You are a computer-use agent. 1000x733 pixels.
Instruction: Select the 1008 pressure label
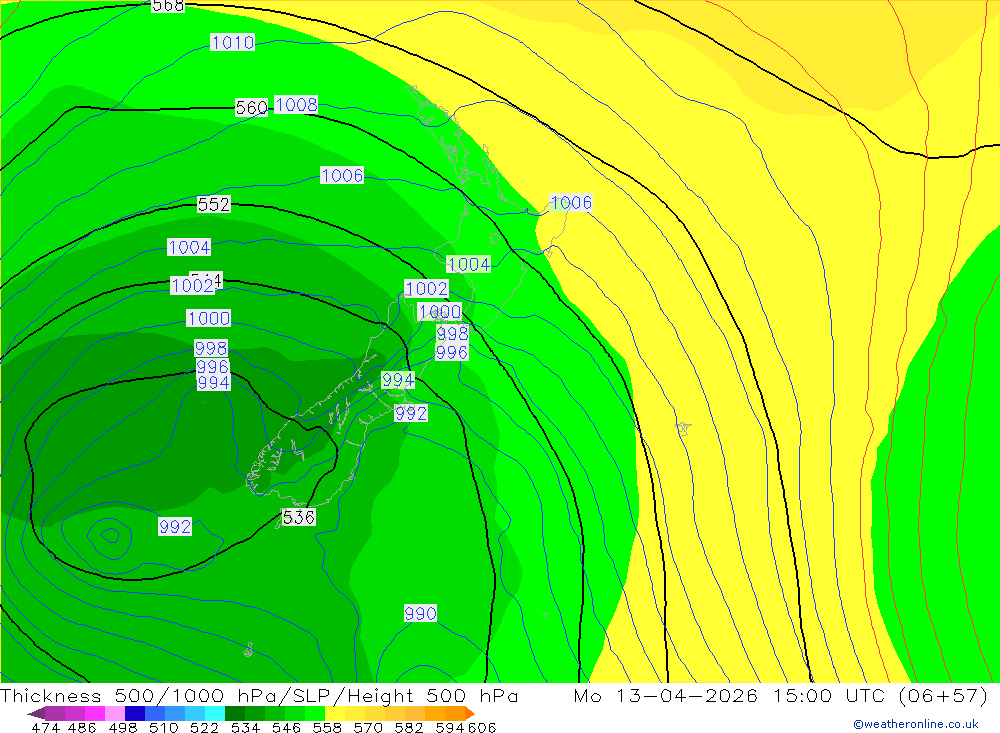296,105
